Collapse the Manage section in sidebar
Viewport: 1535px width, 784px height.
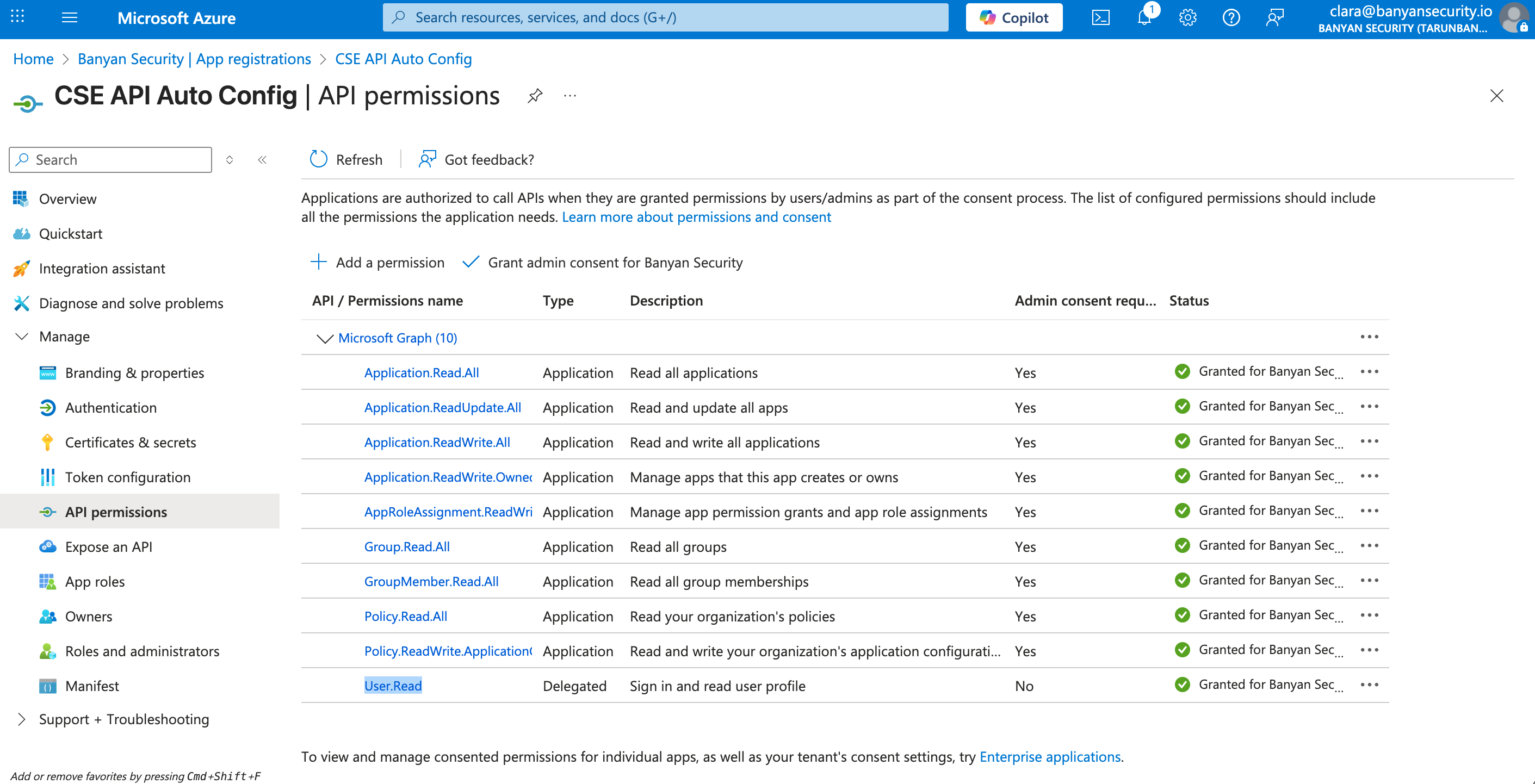[x=22, y=337]
